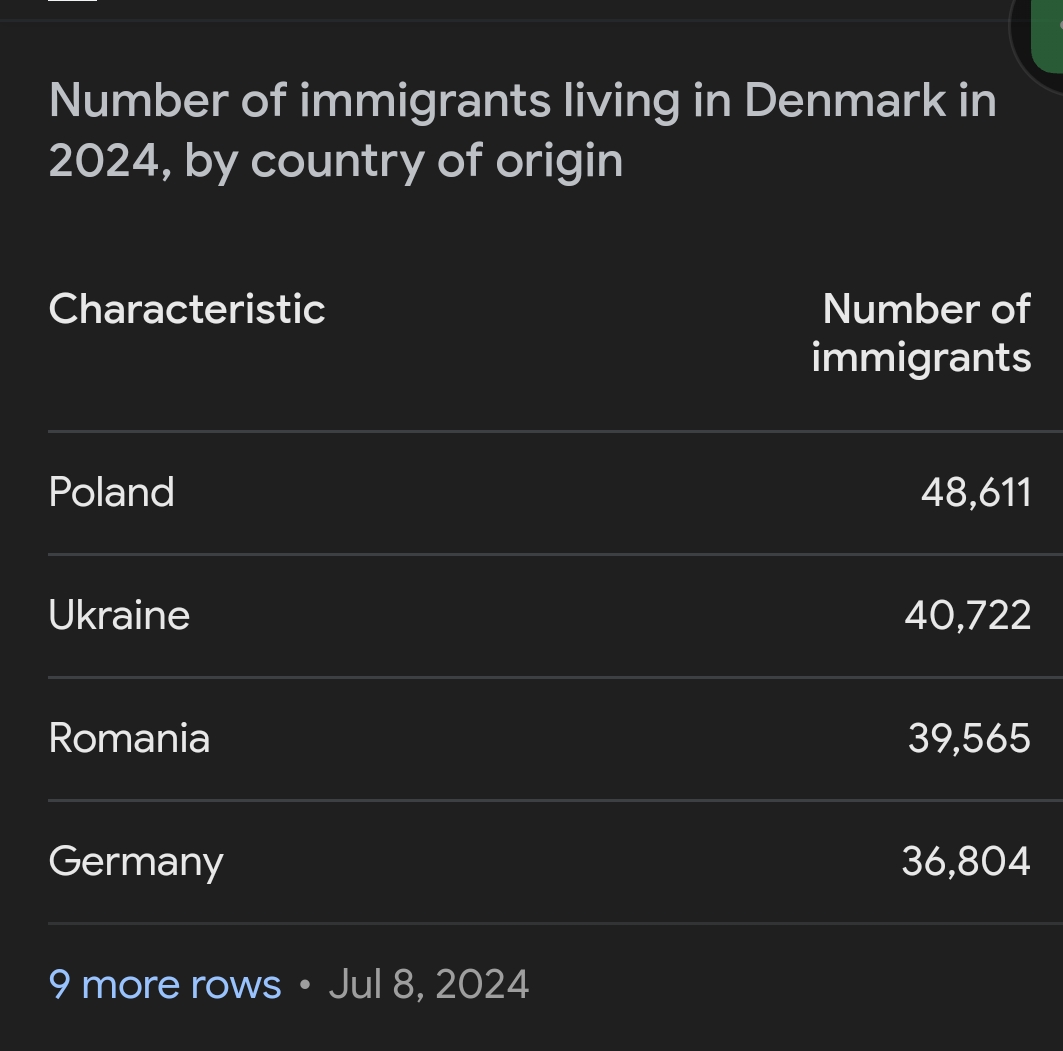This screenshot has height=1051, width=1063.
Task: Click the value 48,611 for Poland
Action: [975, 492]
